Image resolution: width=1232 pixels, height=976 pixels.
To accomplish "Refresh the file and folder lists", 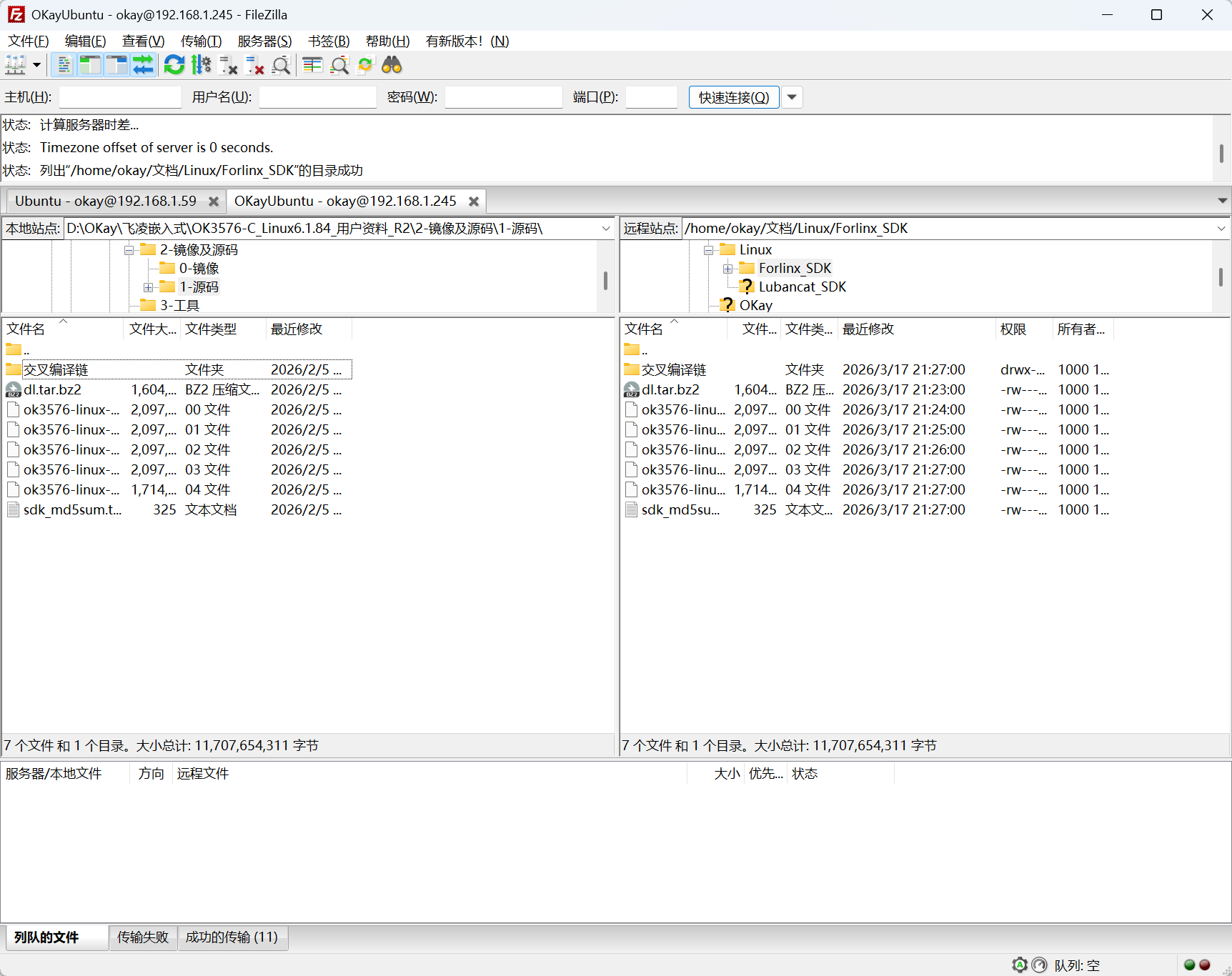I will coord(174,66).
